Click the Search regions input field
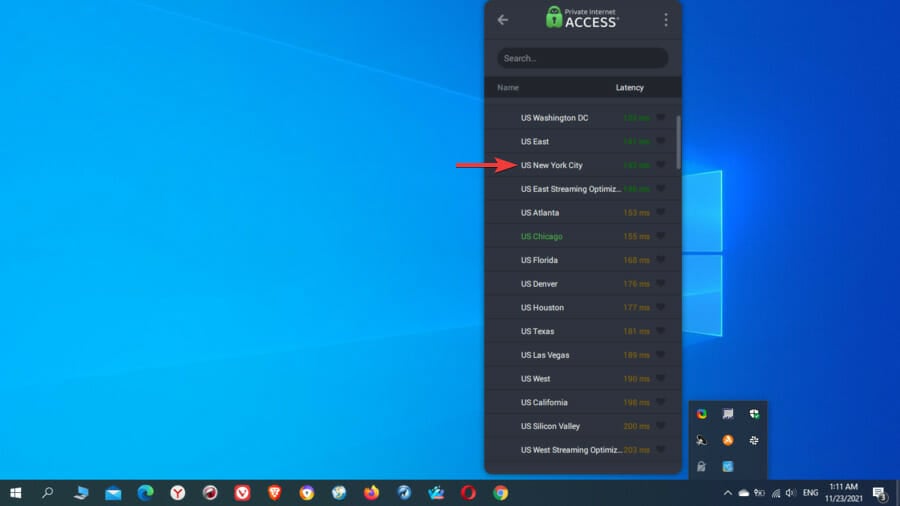Screen dimensions: 900x506 583,58
